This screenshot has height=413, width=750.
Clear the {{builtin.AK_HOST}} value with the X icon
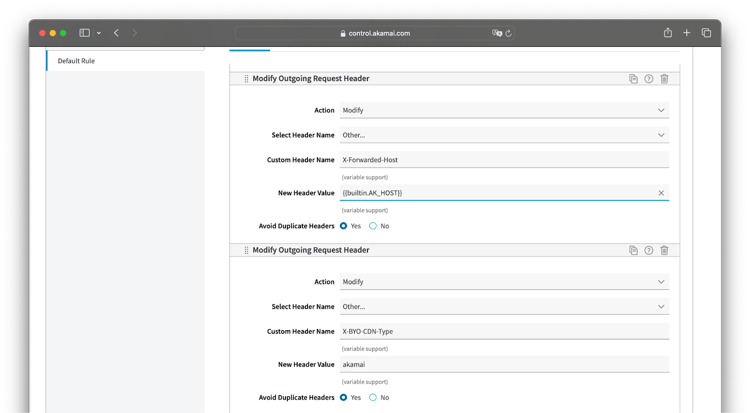point(661,193)
